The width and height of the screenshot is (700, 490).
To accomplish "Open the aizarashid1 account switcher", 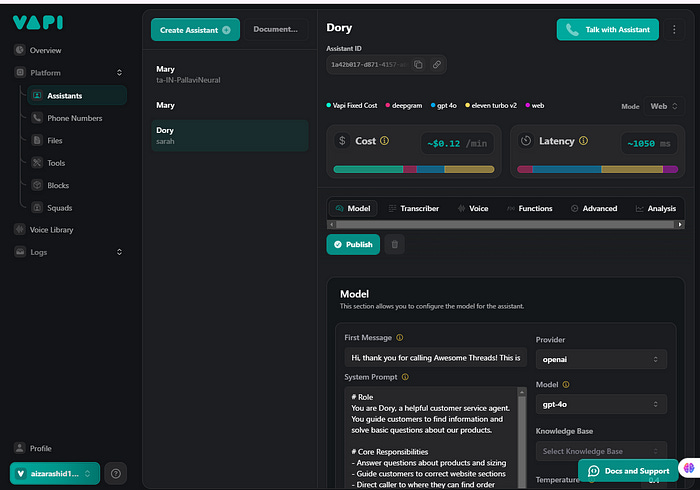I will click(55, 473).
